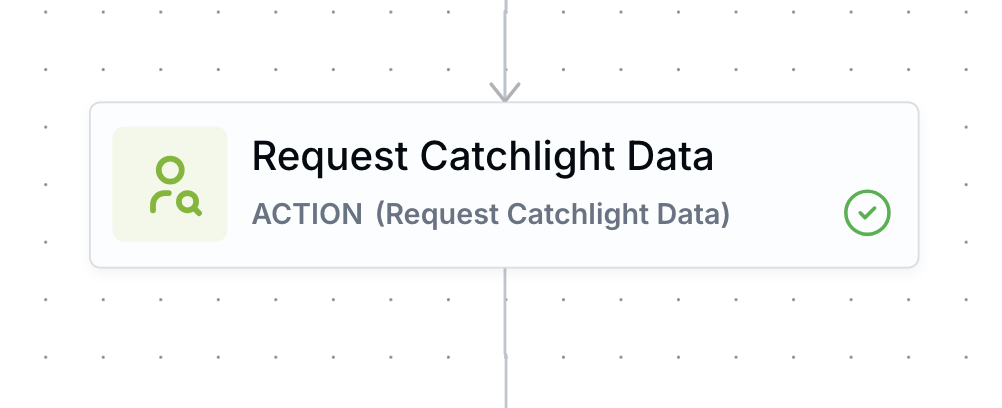The height and width of the screenshot is (408, 1002).
Task: Click the magnifier part of the person icon
Action: click(x=189, y=204)
